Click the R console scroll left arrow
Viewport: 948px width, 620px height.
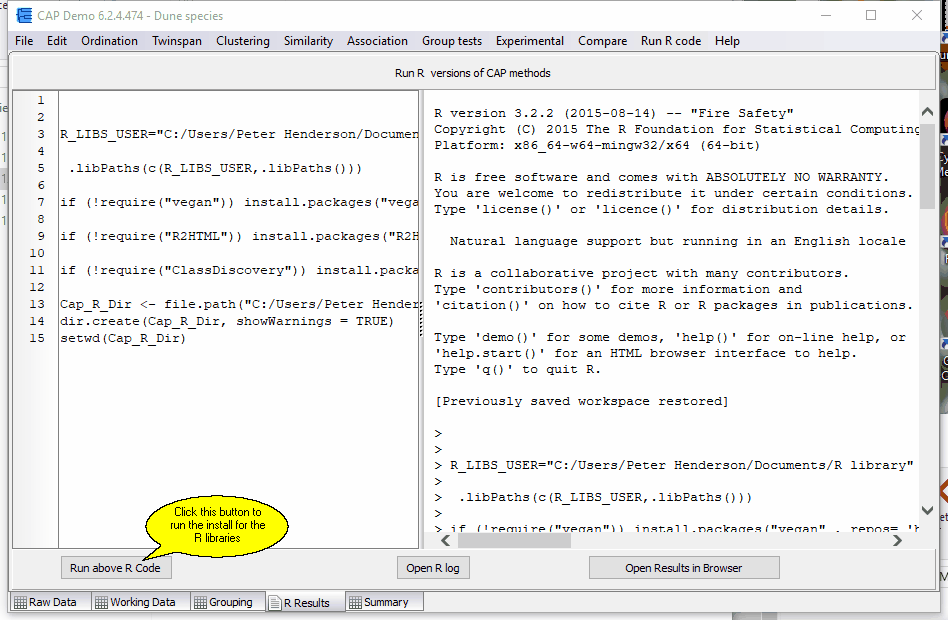[446, 540]
